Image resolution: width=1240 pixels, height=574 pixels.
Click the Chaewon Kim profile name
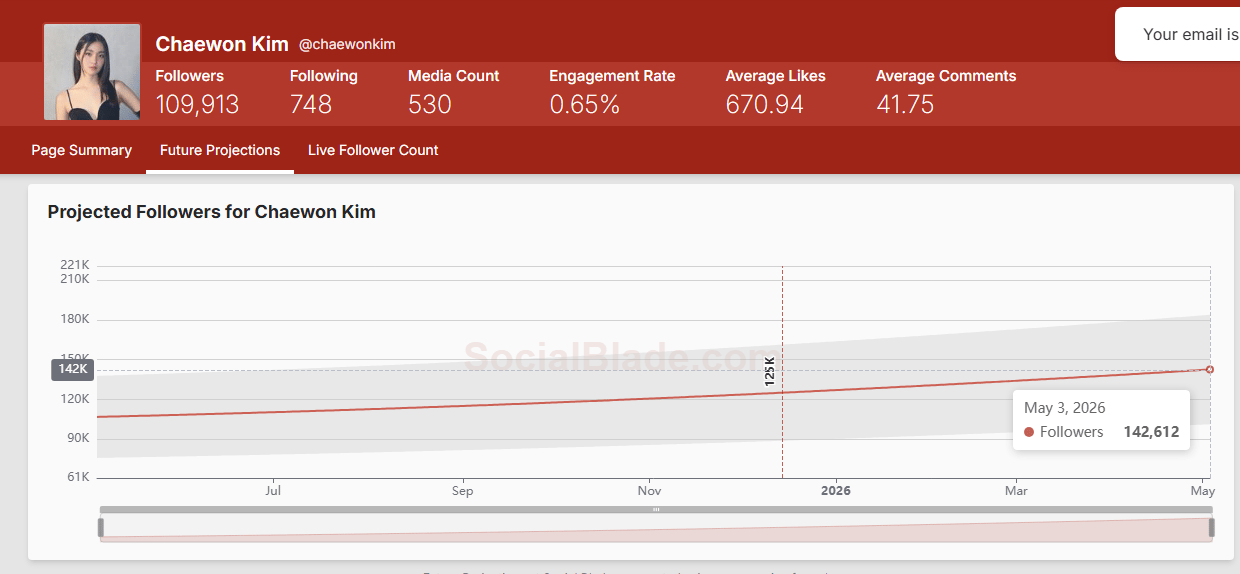pos(222,44)
